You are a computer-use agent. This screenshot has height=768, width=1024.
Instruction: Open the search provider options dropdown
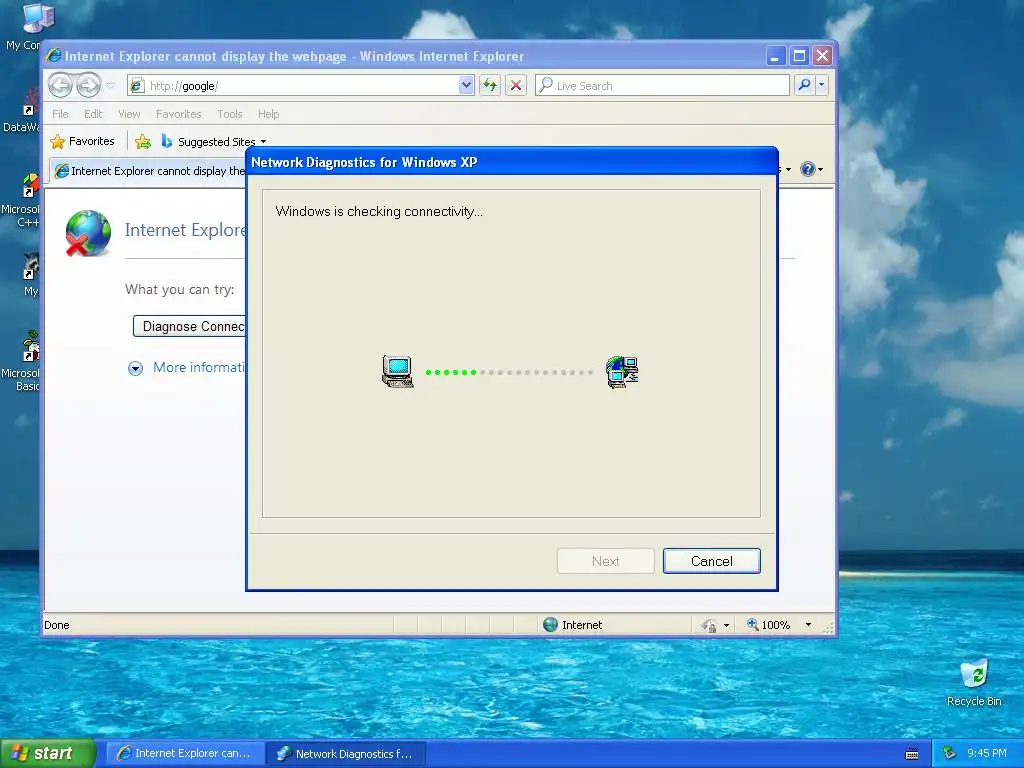point(822,86)
